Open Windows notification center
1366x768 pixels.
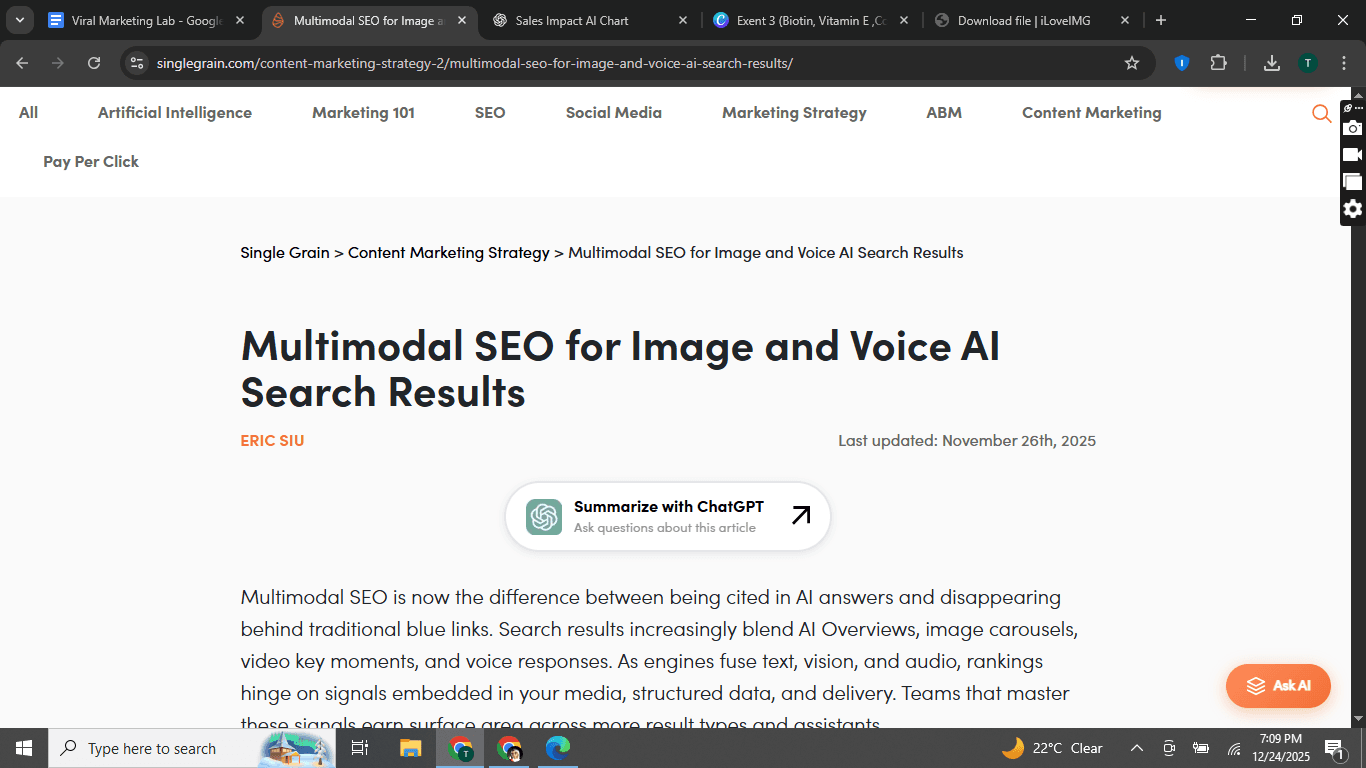click(x=1335, y=748)
